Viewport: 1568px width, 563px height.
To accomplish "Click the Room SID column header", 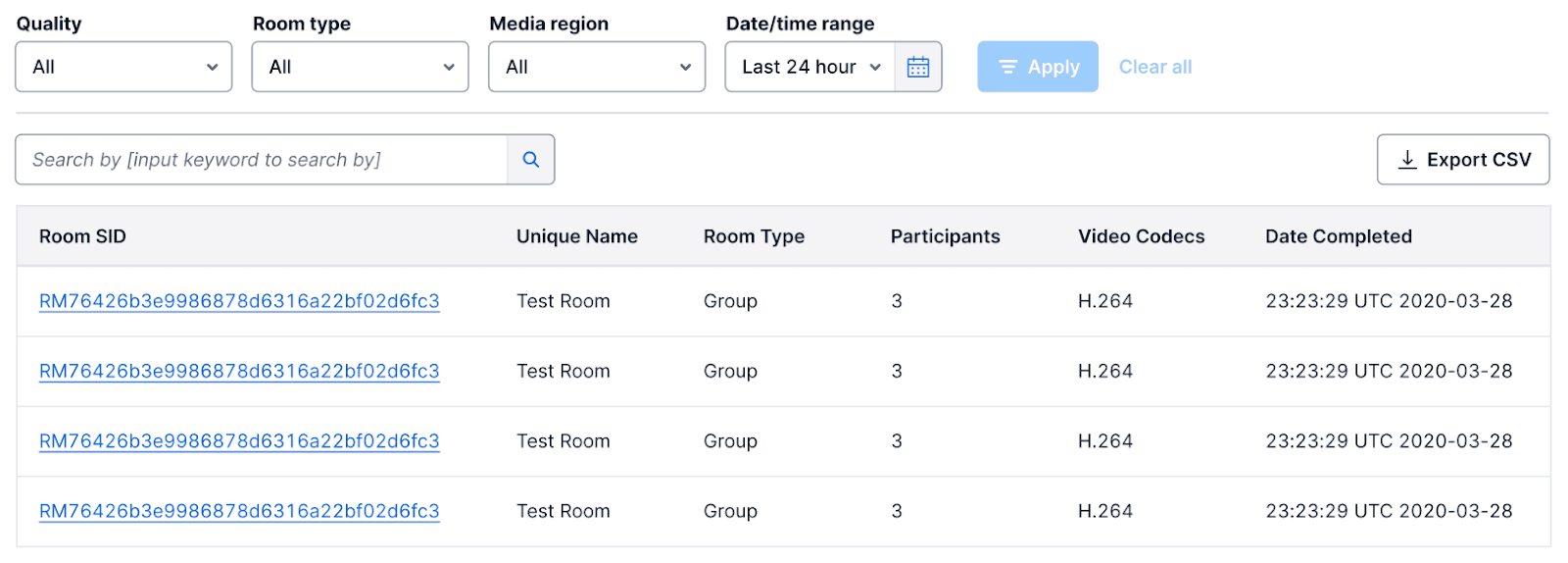I will click(82, 236).
